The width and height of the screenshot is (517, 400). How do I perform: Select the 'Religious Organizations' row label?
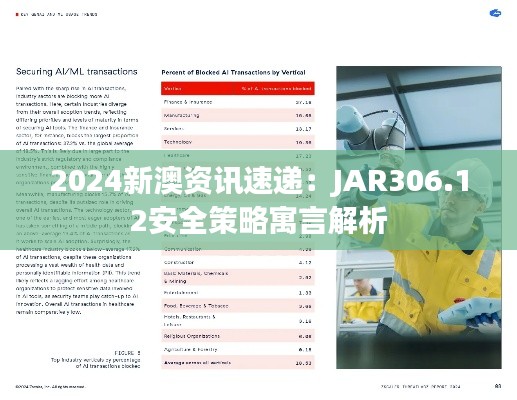tap(191, 336)
